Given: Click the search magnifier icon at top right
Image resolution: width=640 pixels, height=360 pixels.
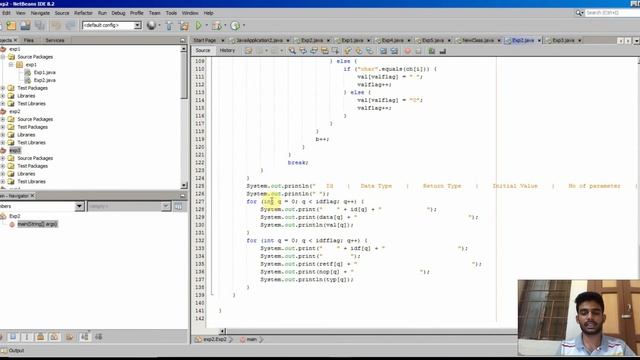Looking at the screenshot, I should [x=579, y=13].
